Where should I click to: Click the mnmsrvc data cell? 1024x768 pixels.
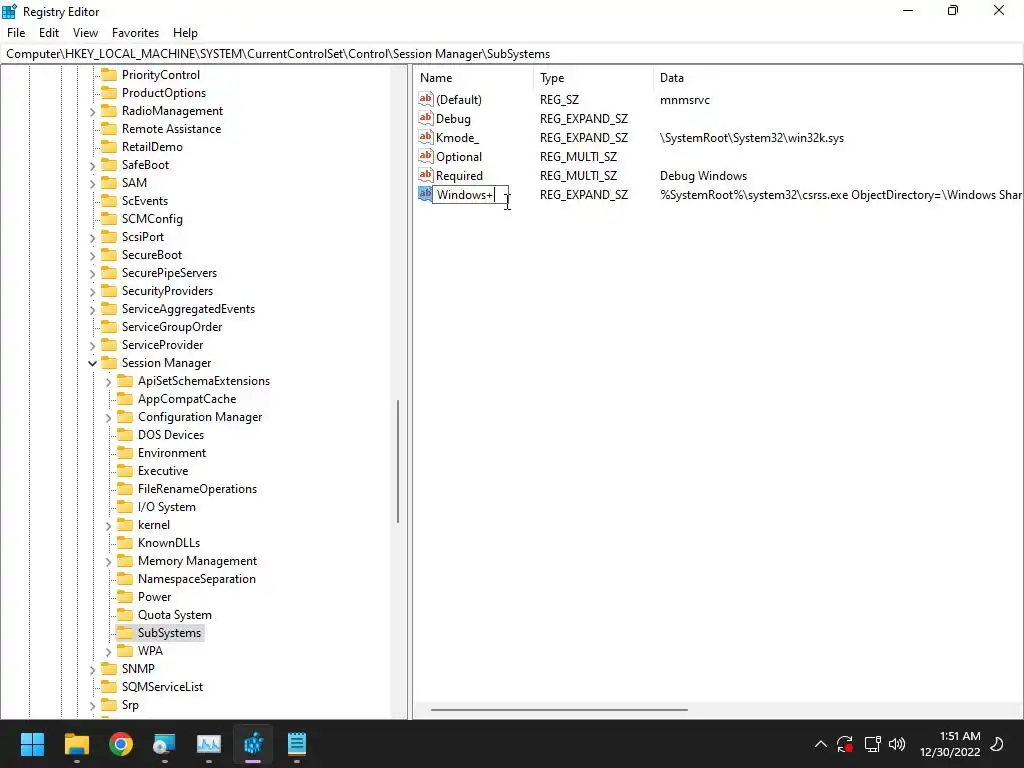click(684, 100)
